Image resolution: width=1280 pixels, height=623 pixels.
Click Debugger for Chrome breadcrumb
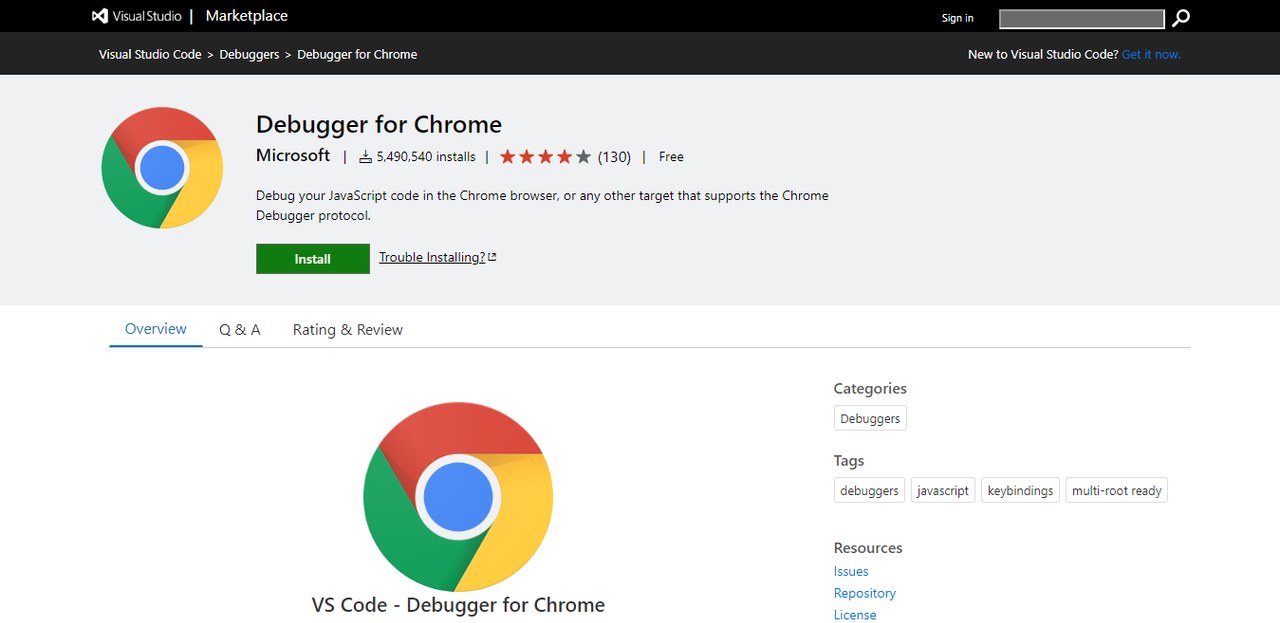(357, 54)
